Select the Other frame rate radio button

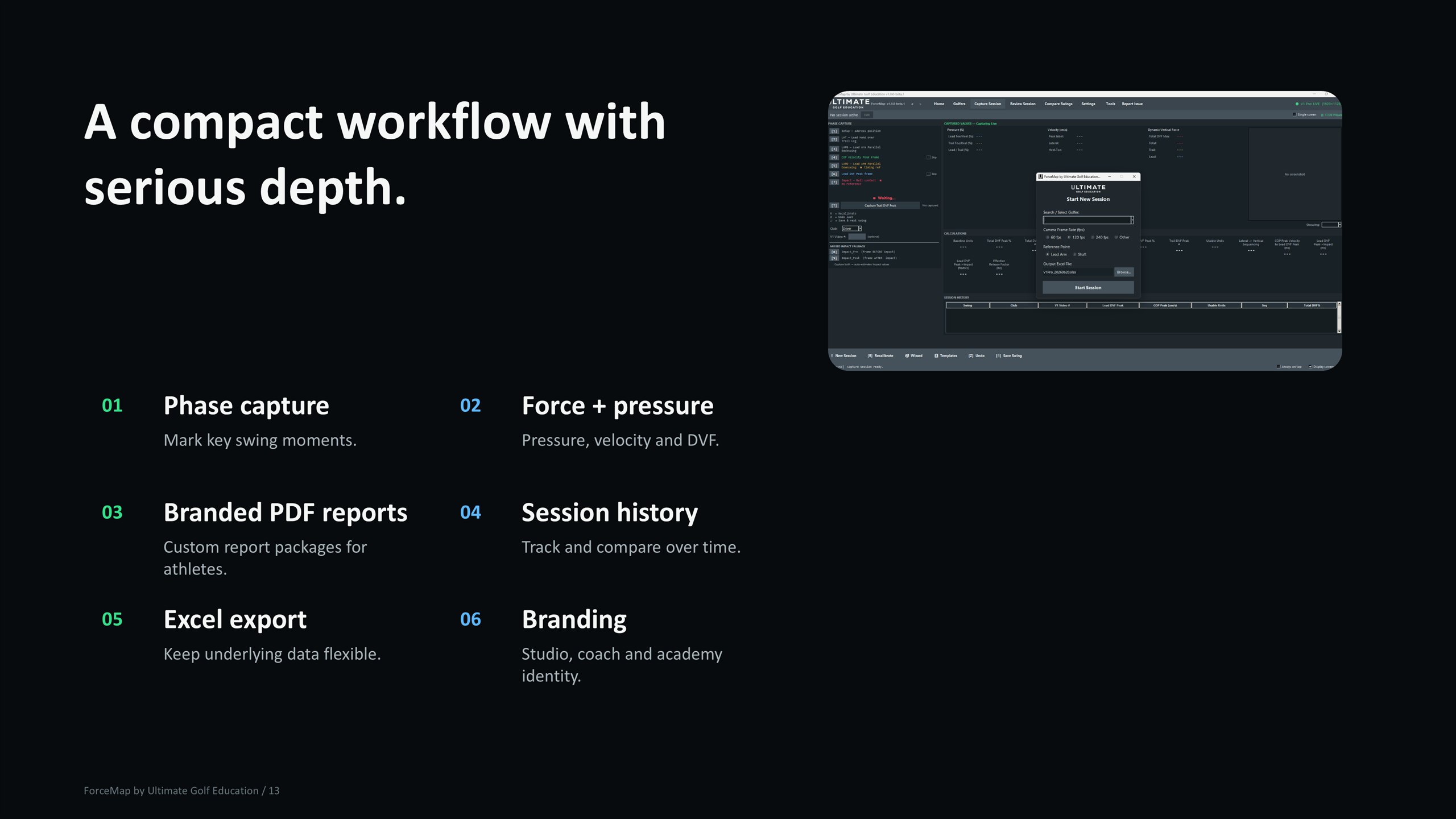pos(1116,237)
